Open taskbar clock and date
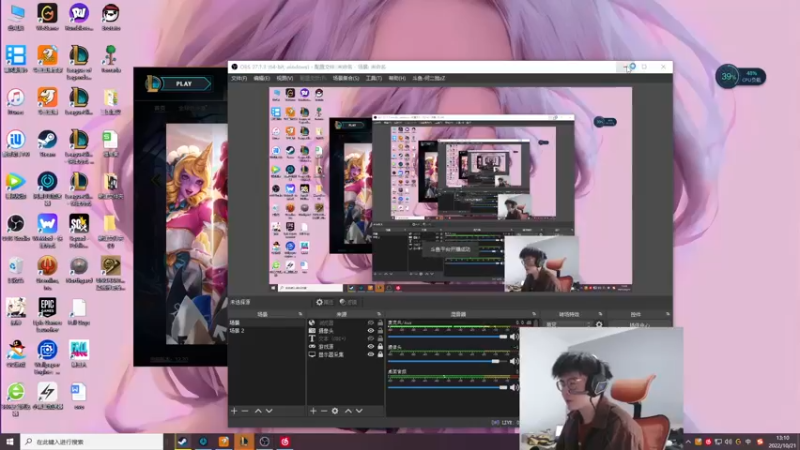This screenshot has width=800, height=450. coord(783,441)
